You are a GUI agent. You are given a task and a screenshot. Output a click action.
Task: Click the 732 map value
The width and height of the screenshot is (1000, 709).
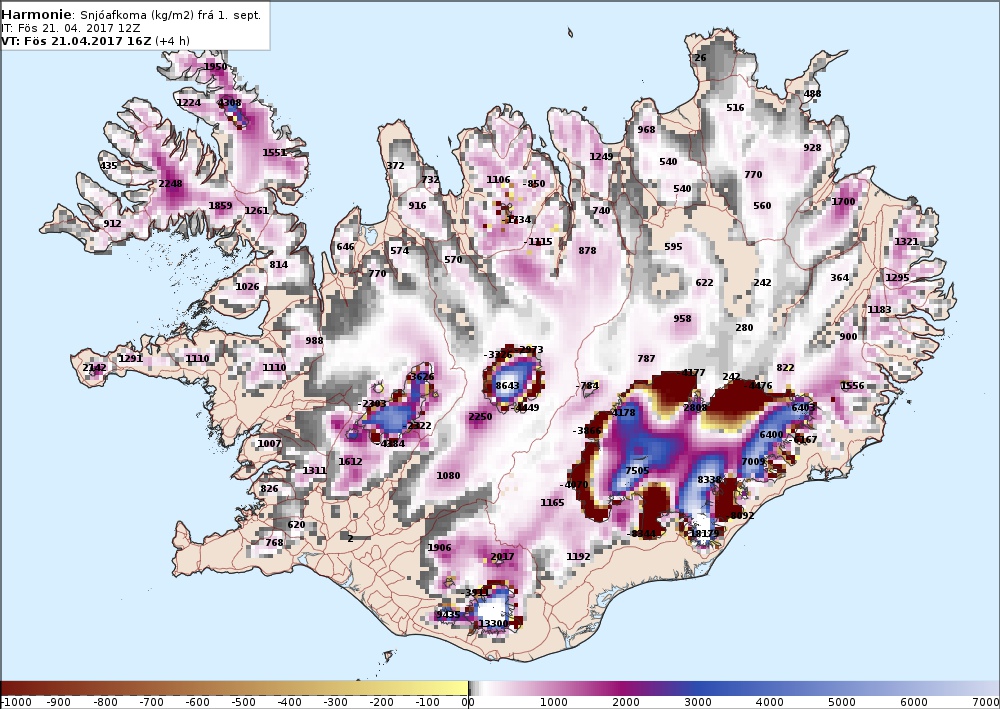point(430,180)
